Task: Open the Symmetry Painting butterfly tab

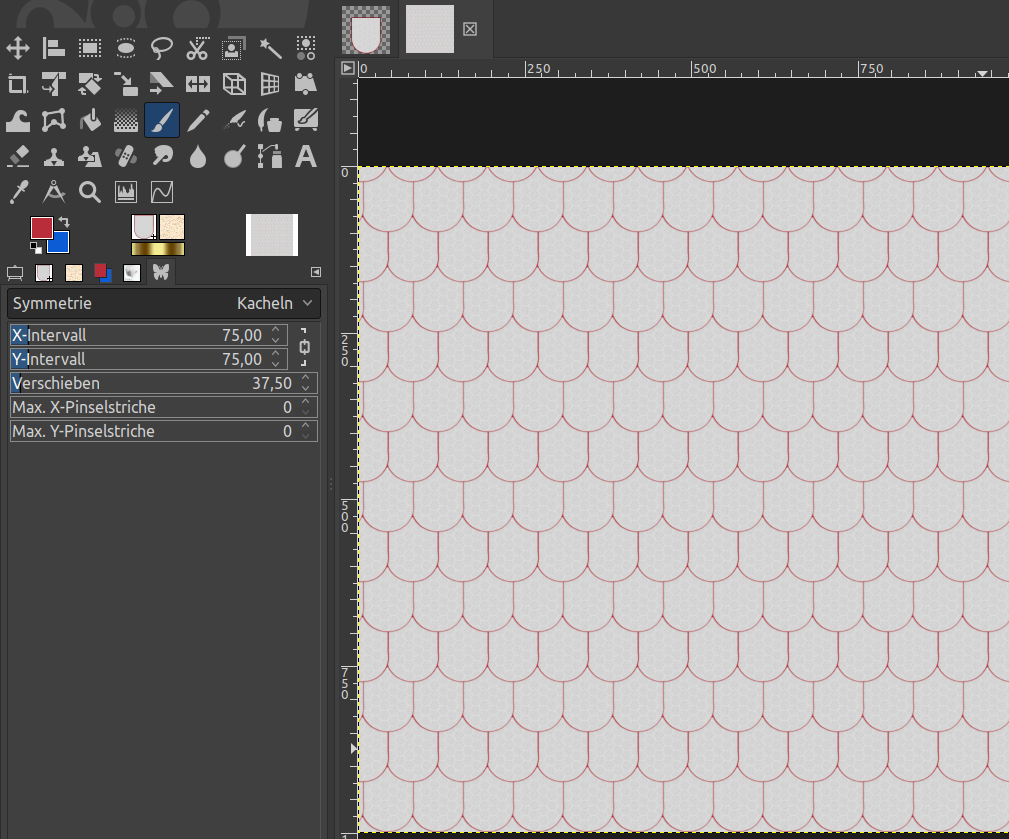Action: click(160, 272)
